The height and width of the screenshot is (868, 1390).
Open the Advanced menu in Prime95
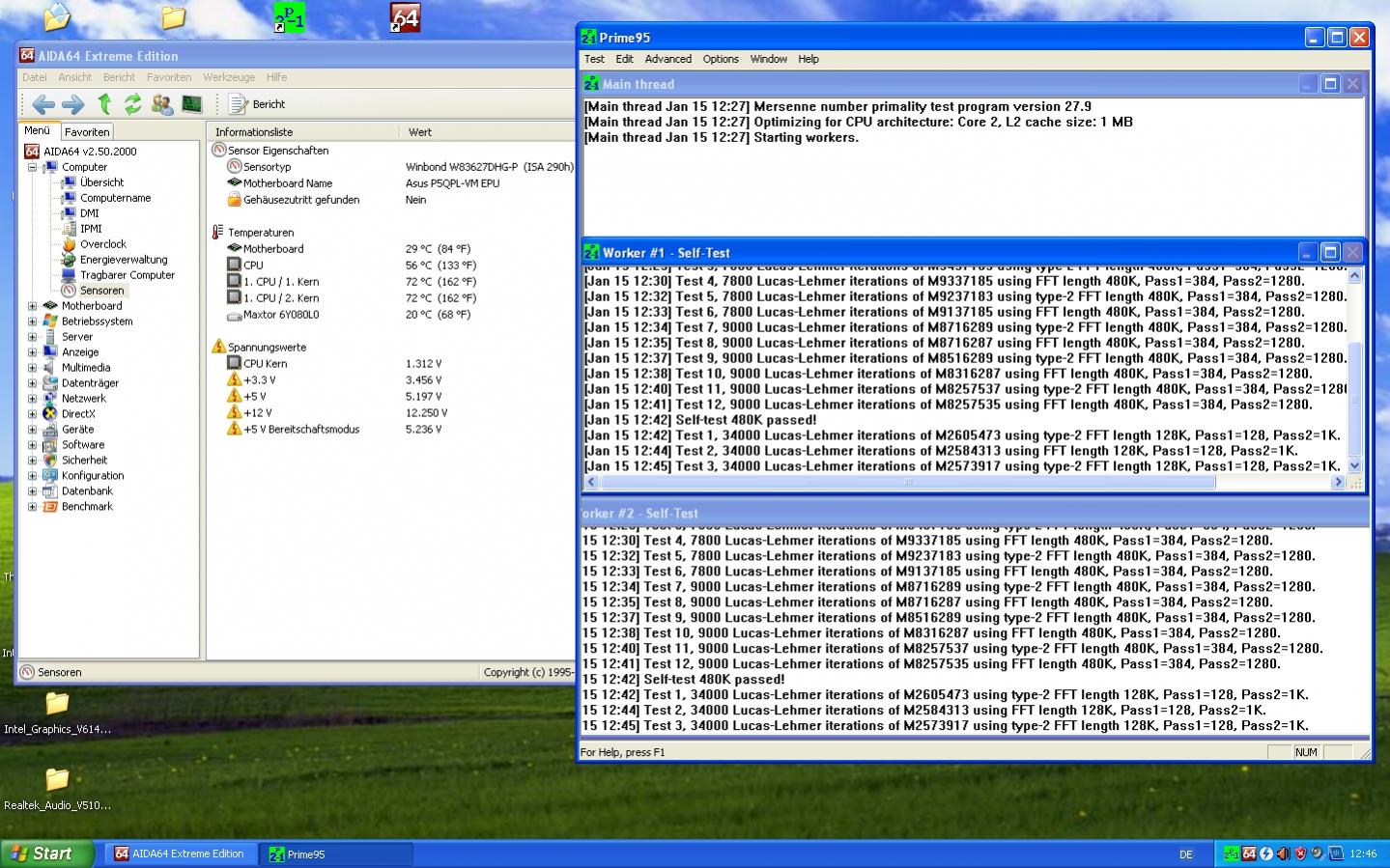tap(668, 59)
